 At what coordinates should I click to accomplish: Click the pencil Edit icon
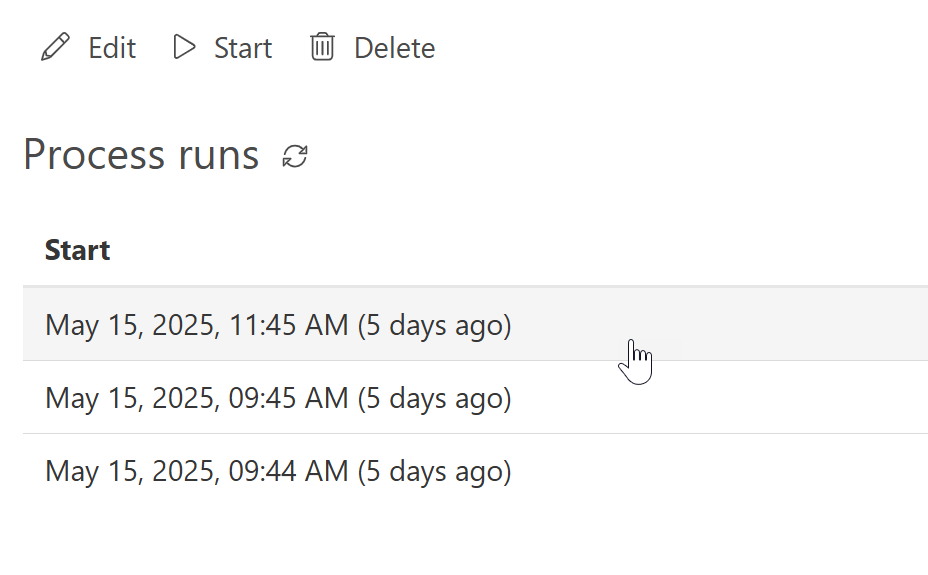56,48
